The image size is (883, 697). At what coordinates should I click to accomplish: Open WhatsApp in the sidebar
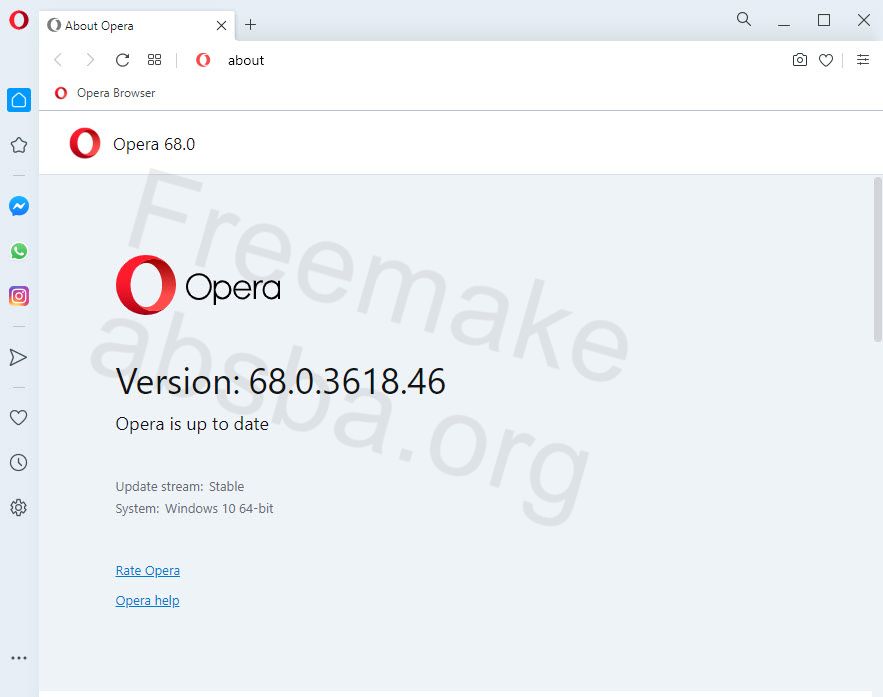click(19, 251)
